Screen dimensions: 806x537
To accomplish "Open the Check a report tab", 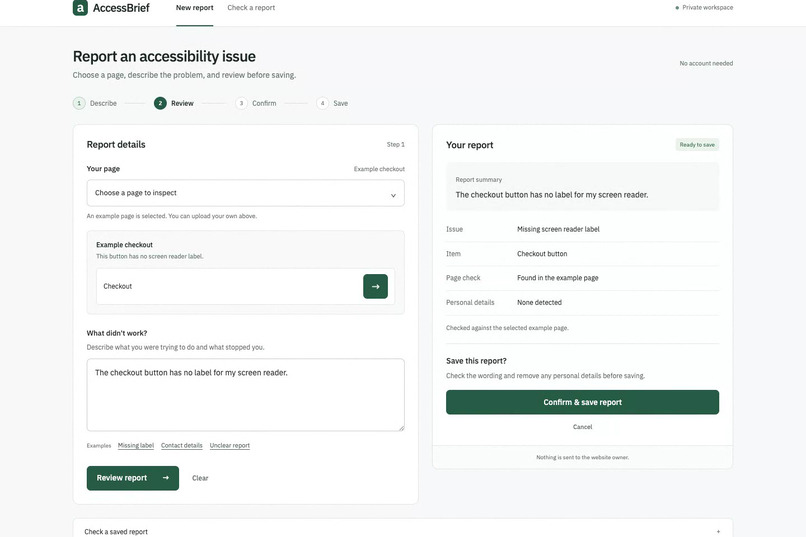I will click(251, 8).
